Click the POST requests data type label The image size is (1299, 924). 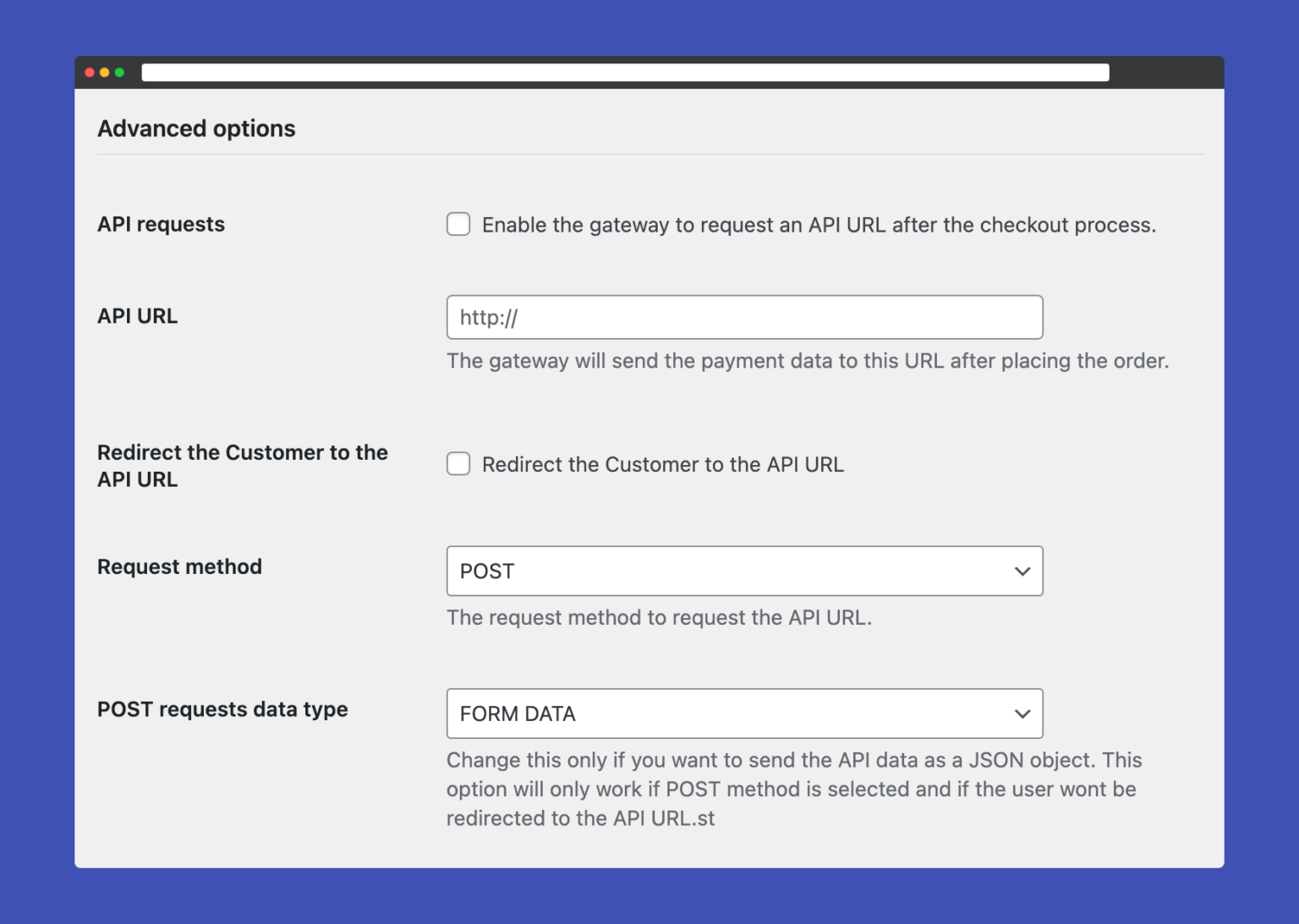pyautogui.click(x=222, y=709)
